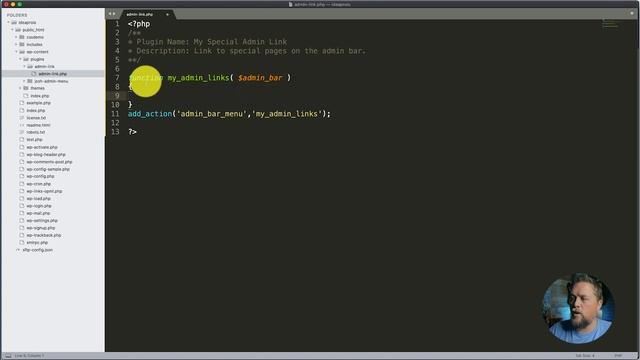640x360 pixels.
Task: Click the closing ?> tag on line 13
Action: pyautogui.click(x=132, y=132)
